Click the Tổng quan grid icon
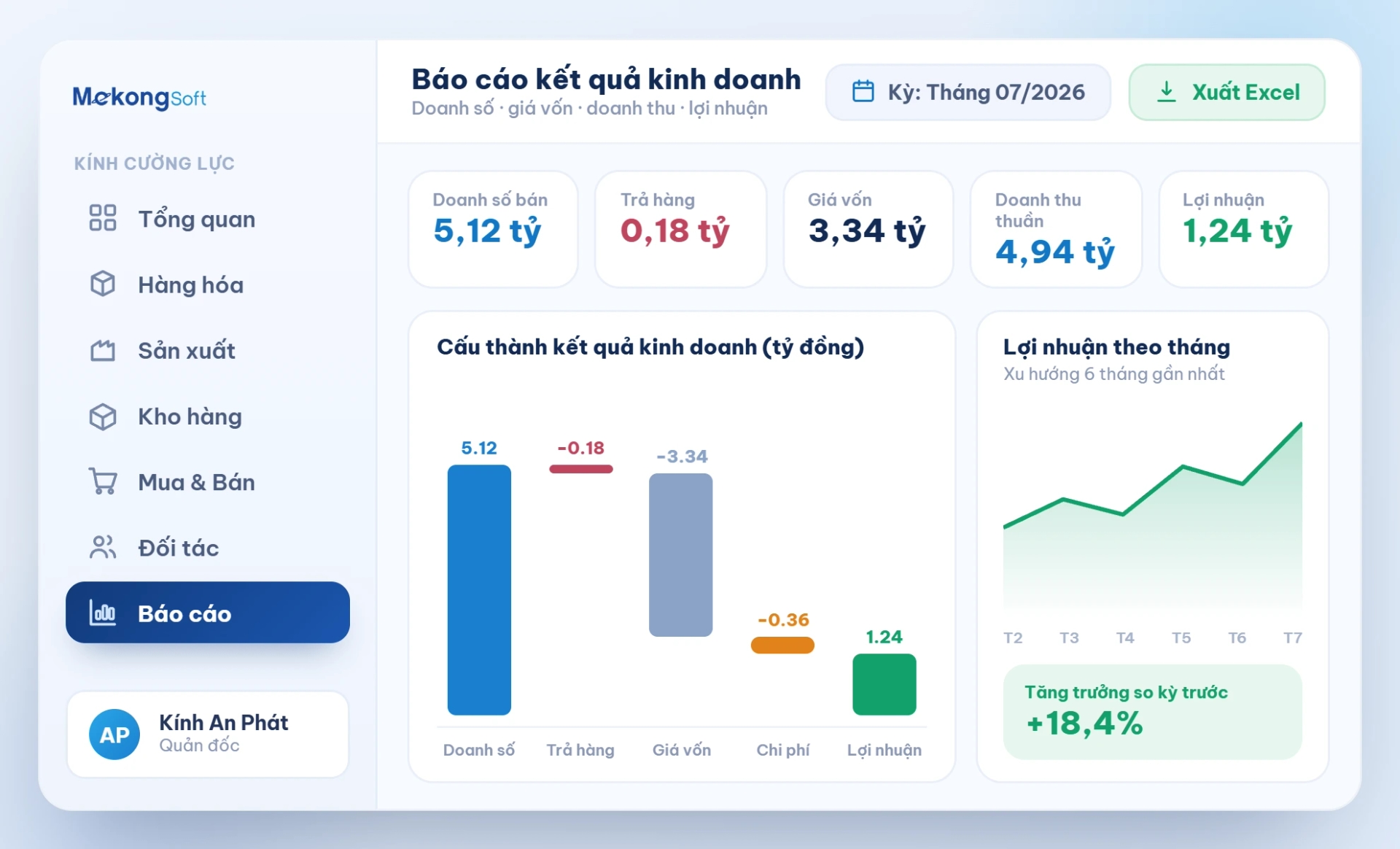 point(103,218)
